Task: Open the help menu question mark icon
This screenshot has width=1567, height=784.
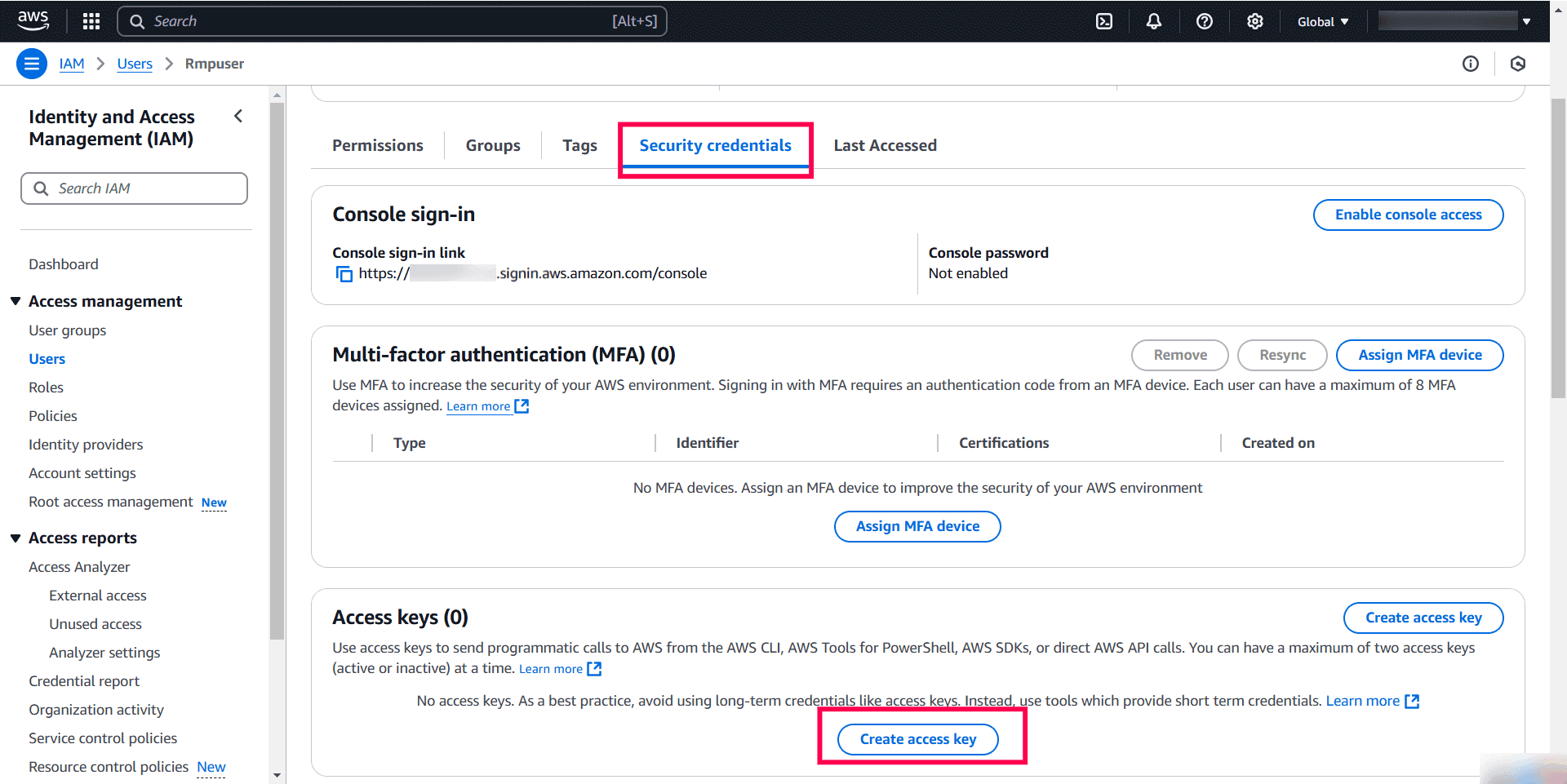Action: tap(1205, 20)
